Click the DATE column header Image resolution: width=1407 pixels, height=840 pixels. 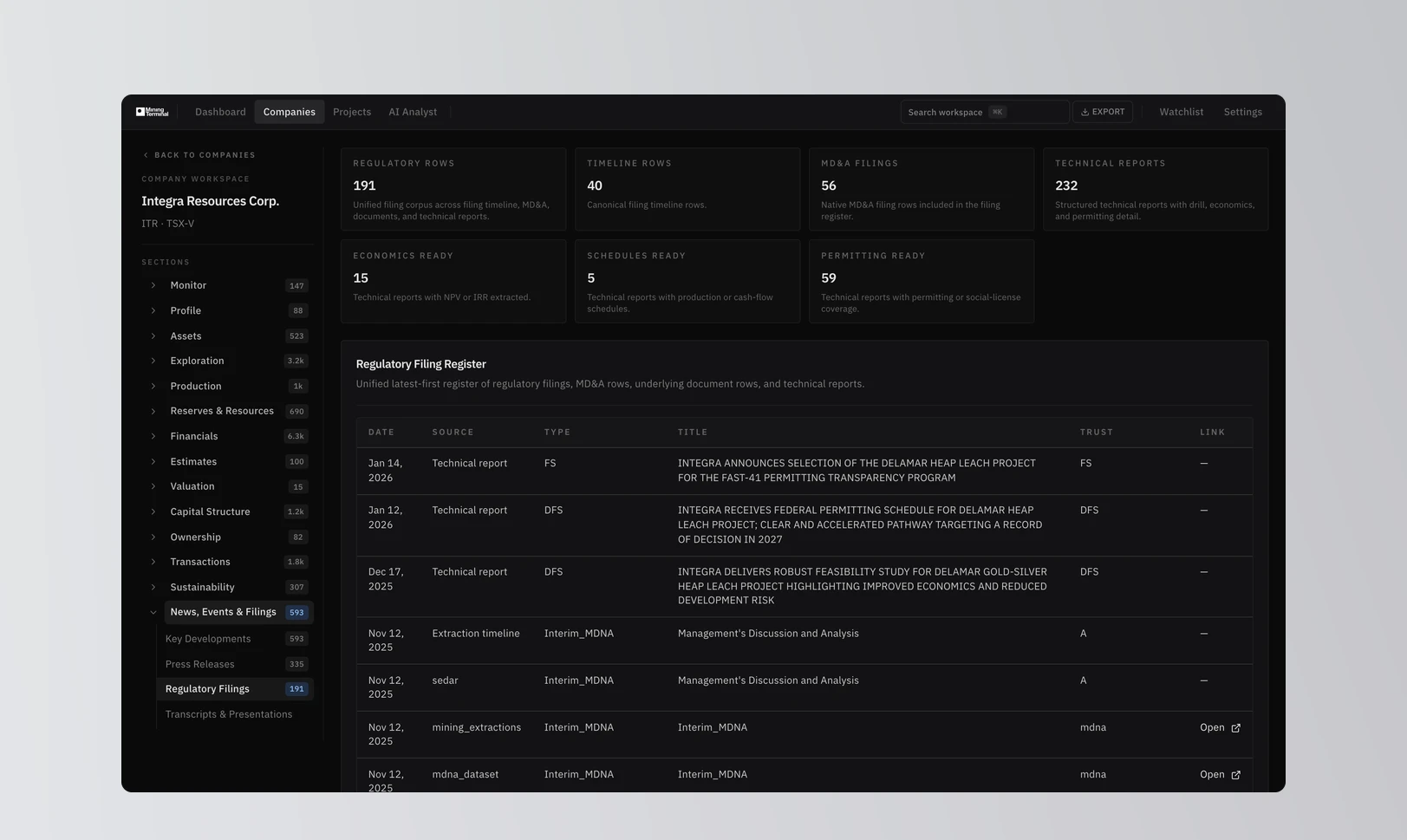[381, 433]
